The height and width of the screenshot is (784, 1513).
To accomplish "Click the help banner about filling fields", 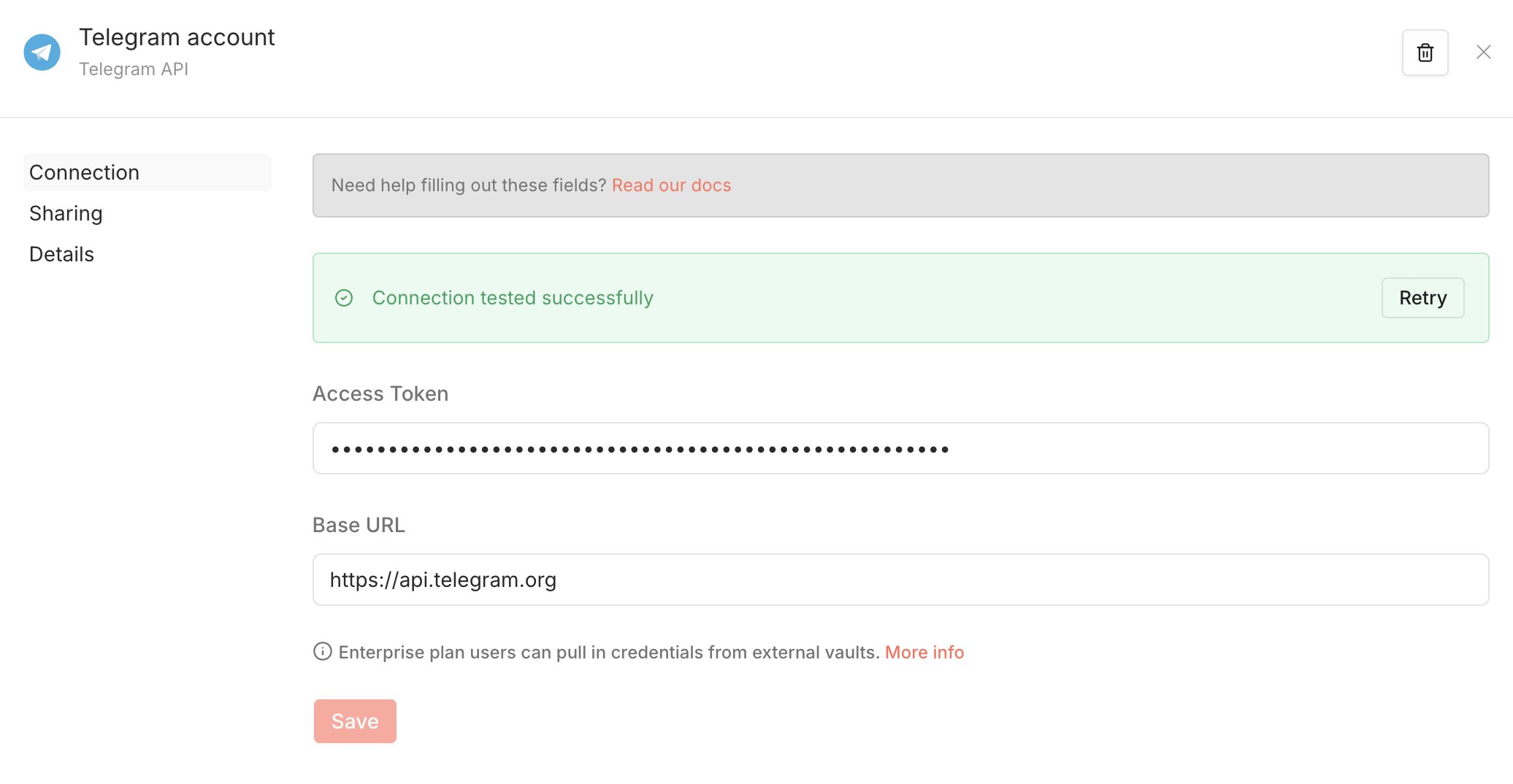I will [x=469, y=185].
